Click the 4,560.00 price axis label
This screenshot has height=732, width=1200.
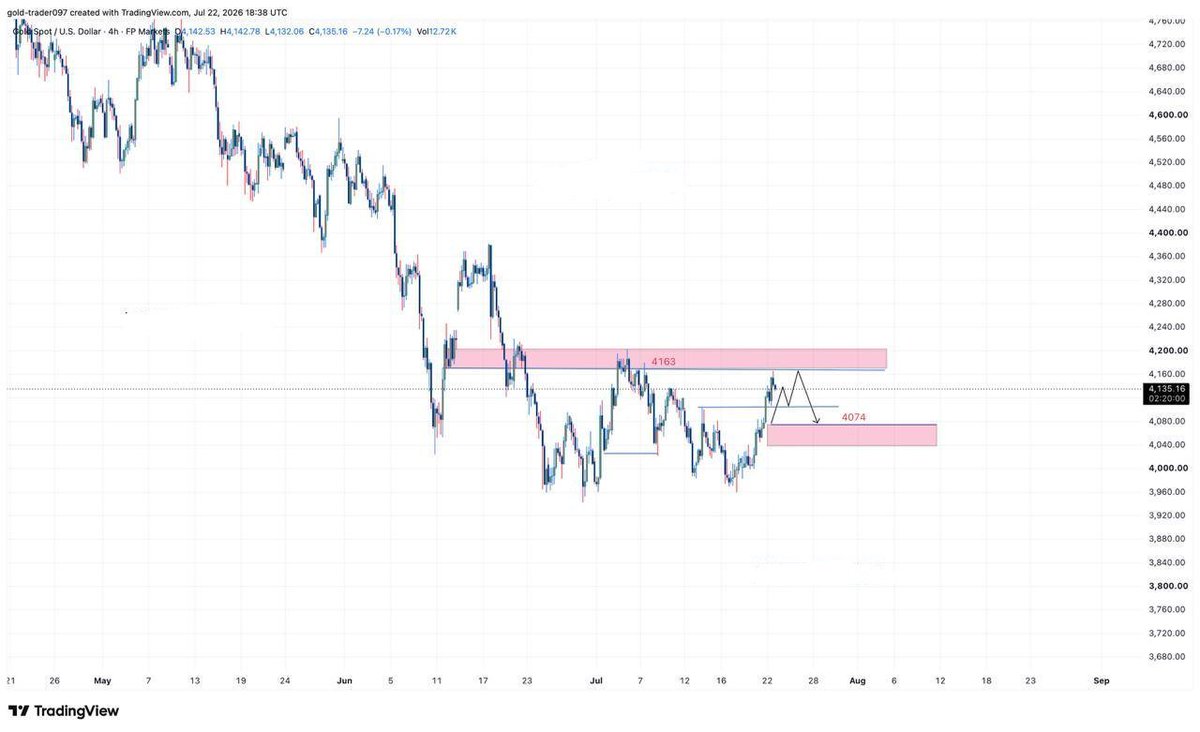tap(1167, 138)
